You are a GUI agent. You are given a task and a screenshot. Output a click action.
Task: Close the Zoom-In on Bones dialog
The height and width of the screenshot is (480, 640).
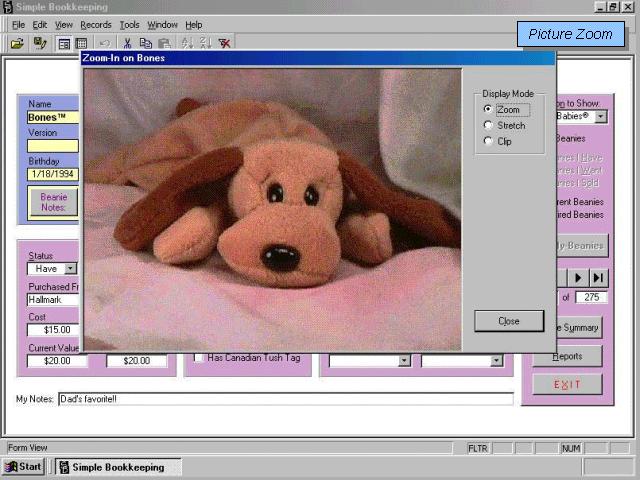508,321
